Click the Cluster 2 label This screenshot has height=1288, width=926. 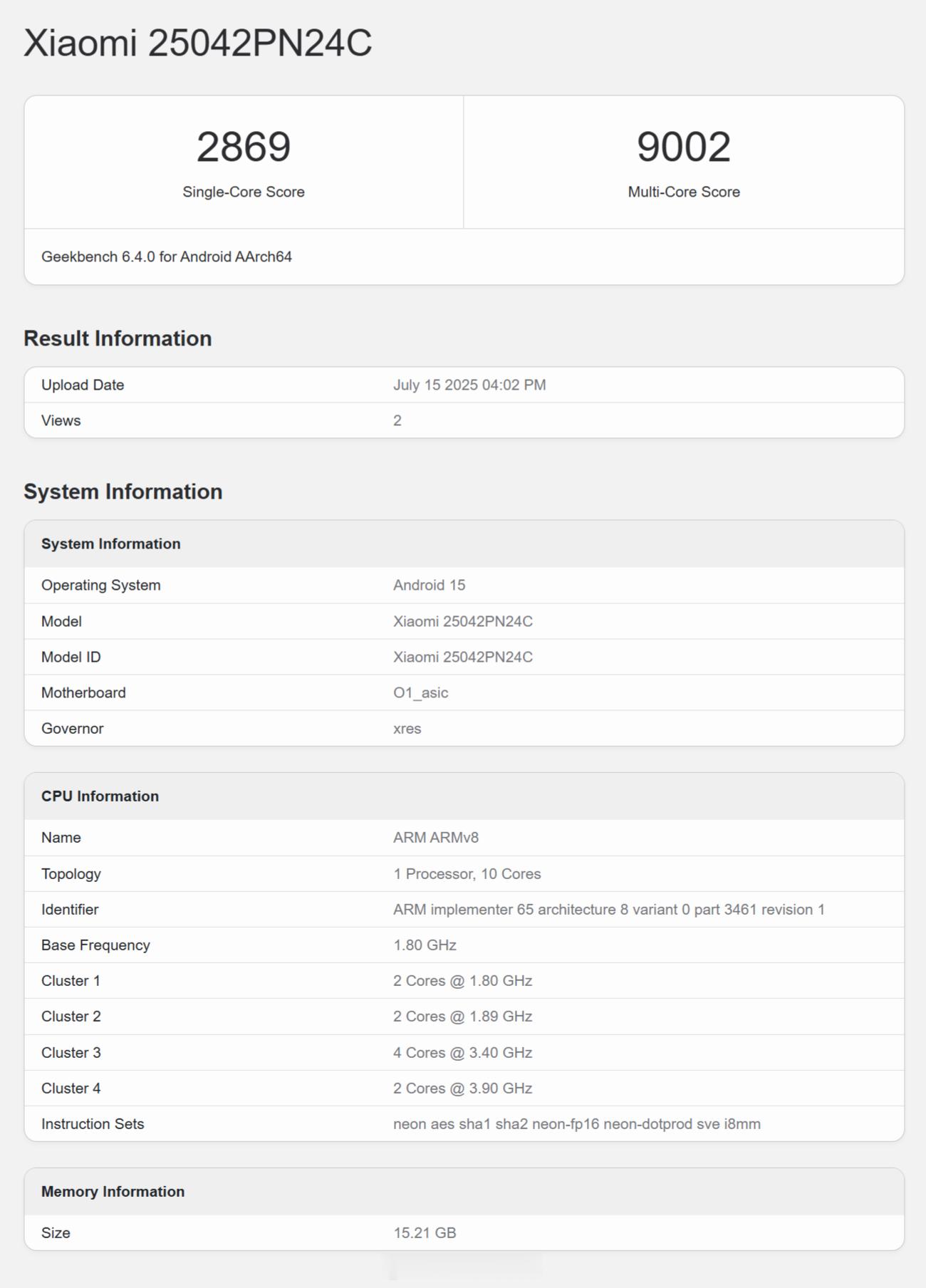click(x=71, y=1016)
